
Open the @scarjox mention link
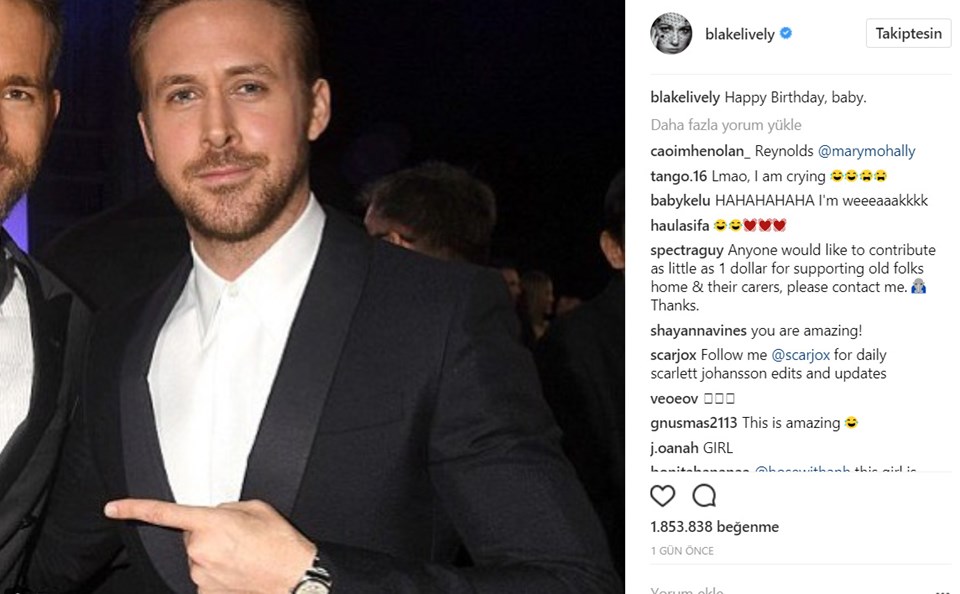point(800,355)
